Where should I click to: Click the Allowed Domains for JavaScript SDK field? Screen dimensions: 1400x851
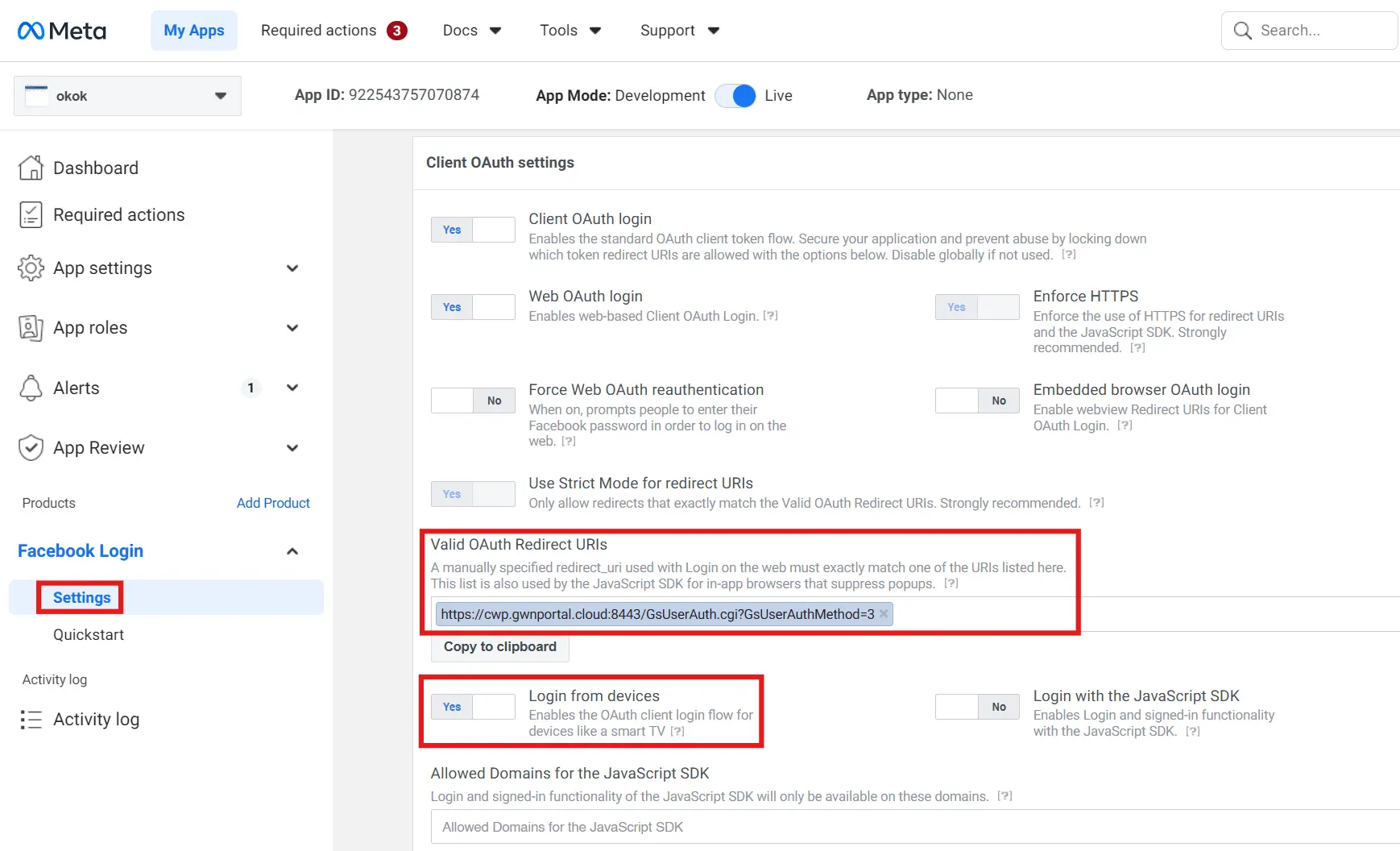click(915, 827)
